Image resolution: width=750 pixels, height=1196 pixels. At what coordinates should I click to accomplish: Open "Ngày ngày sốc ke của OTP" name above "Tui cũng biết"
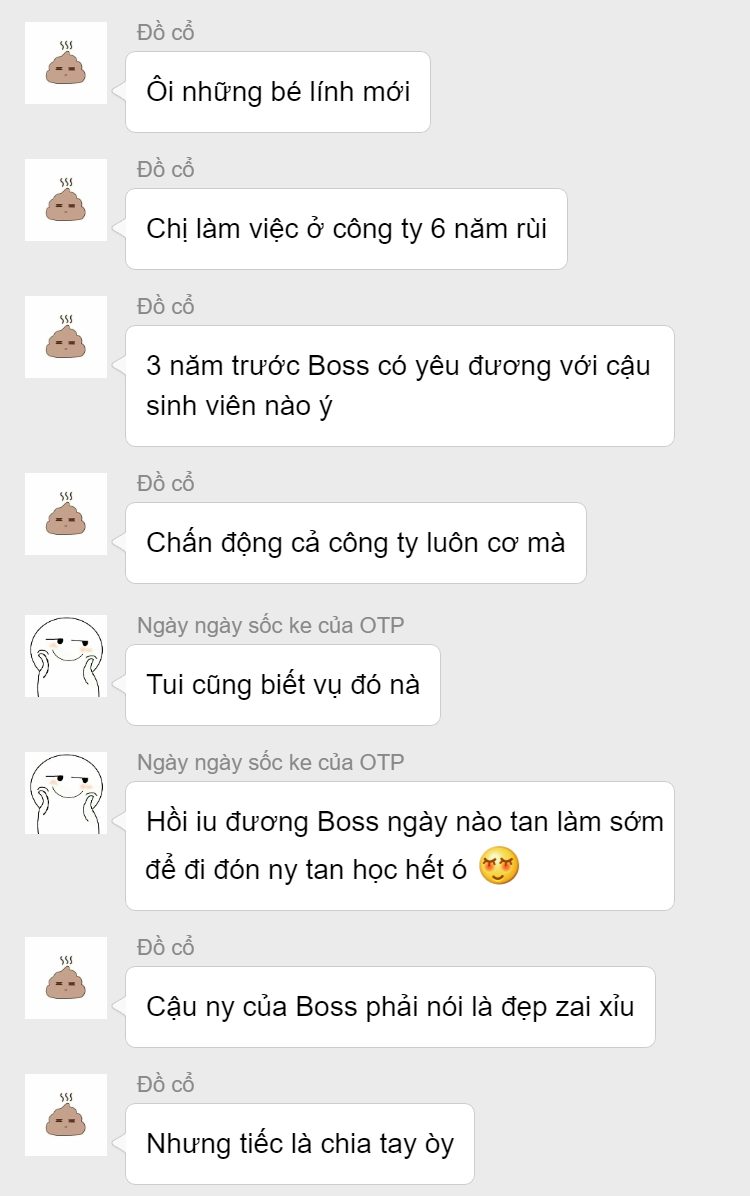click(x=270, y=625)
